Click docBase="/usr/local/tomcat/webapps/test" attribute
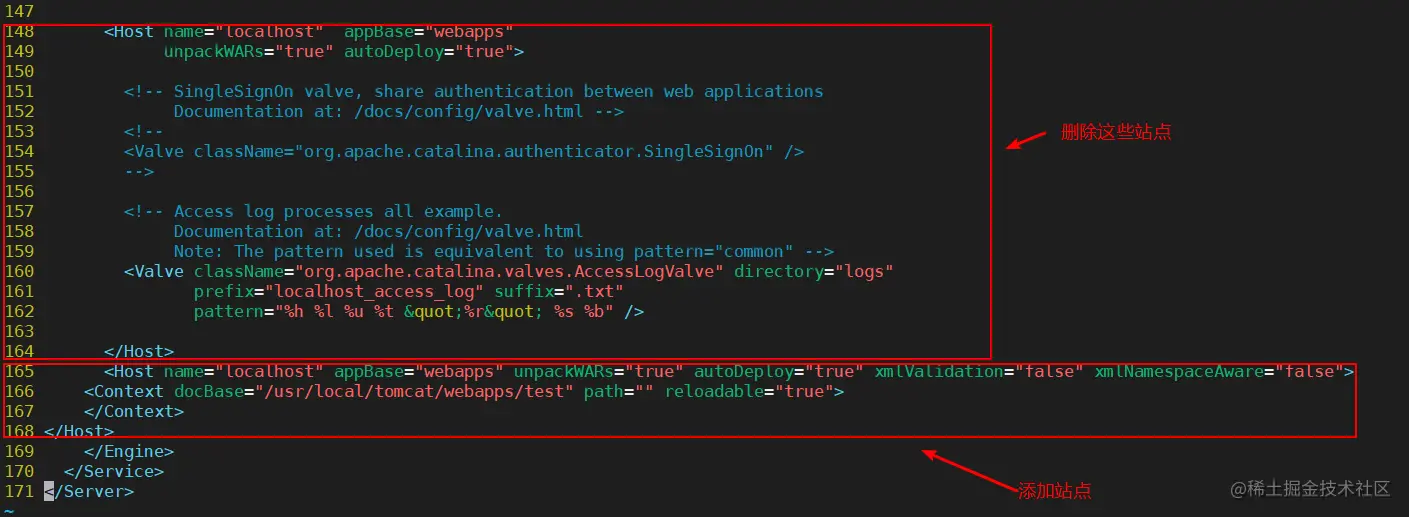 point(374,391)
